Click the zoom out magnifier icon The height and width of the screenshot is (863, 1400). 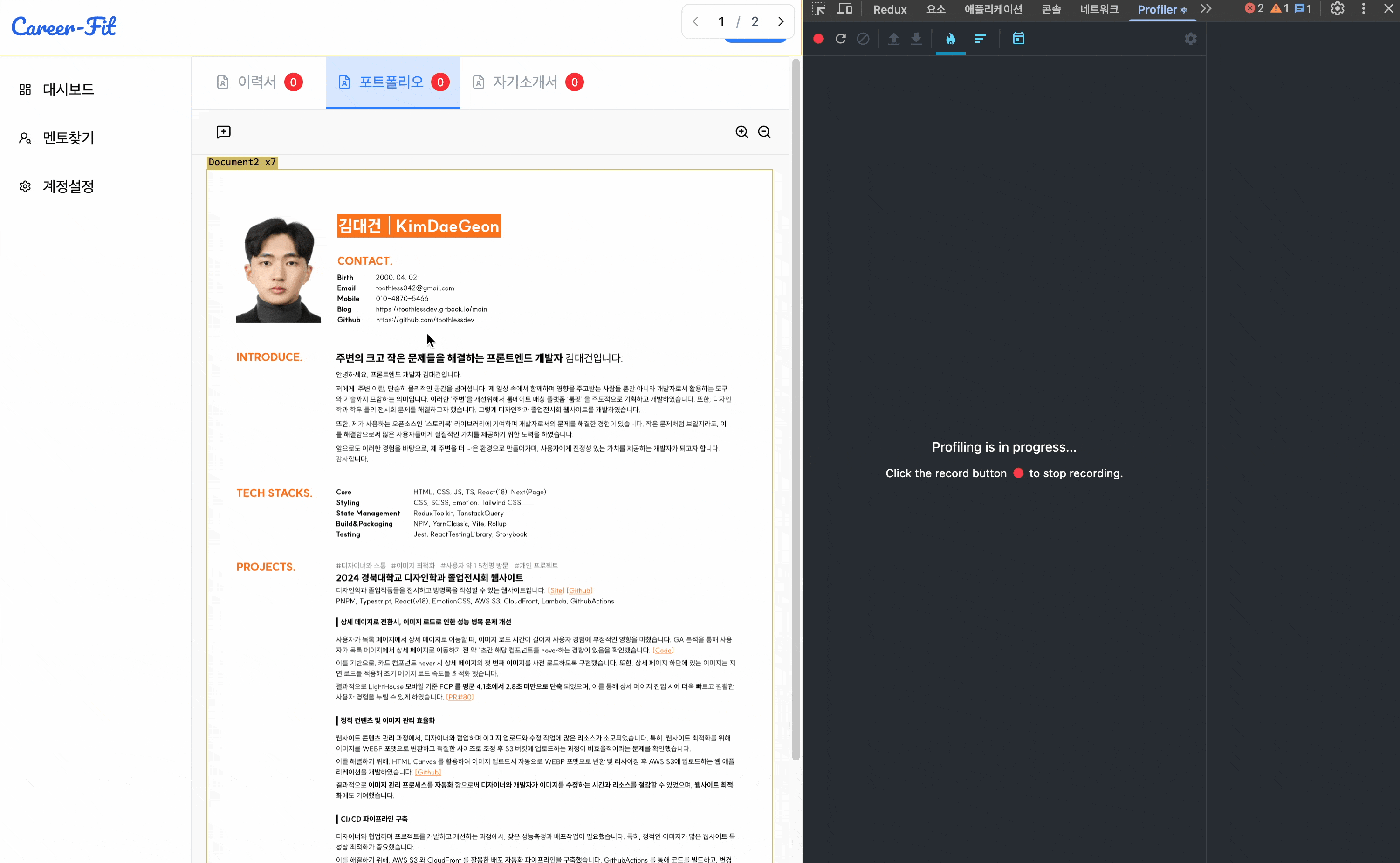tap(764, 132)
